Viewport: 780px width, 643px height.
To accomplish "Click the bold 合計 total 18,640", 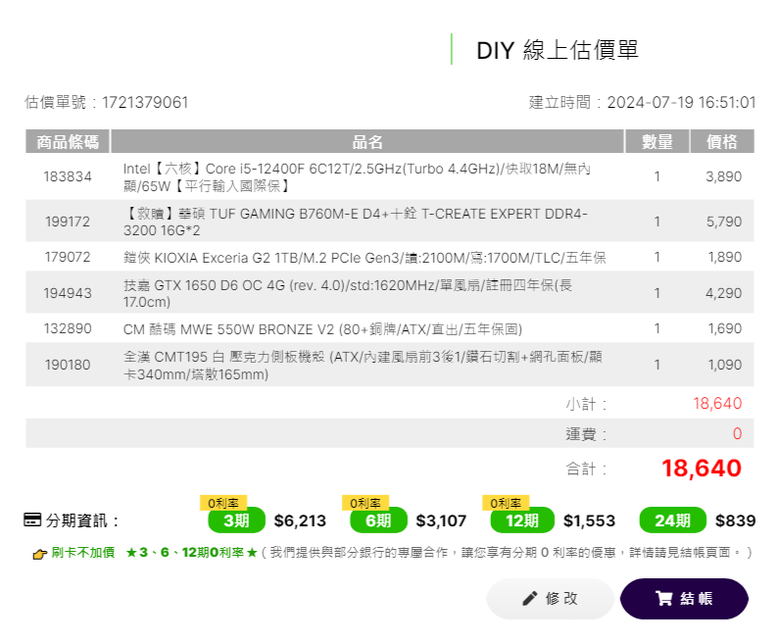I will click(701, 468).
